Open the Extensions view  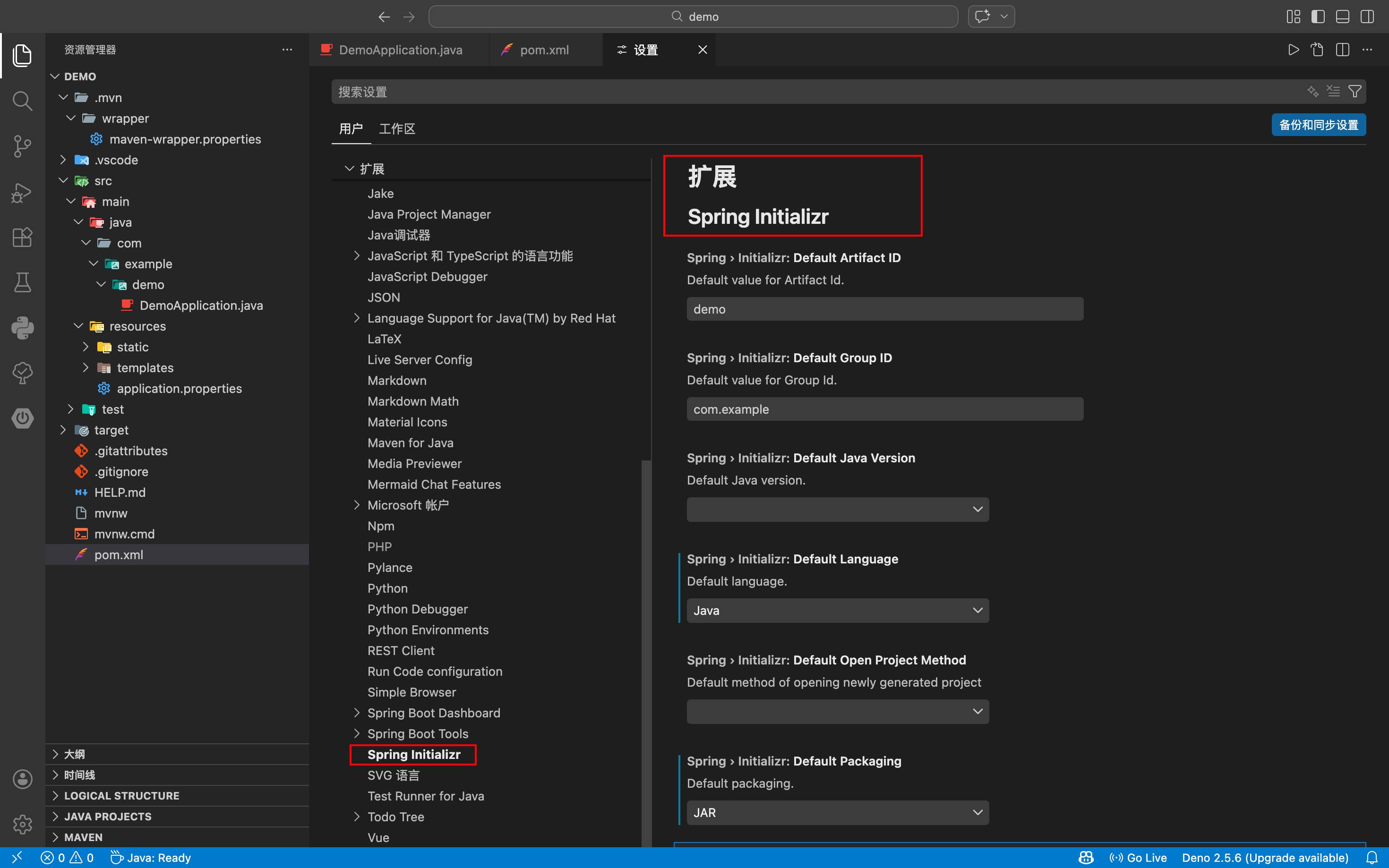point(22,237)
